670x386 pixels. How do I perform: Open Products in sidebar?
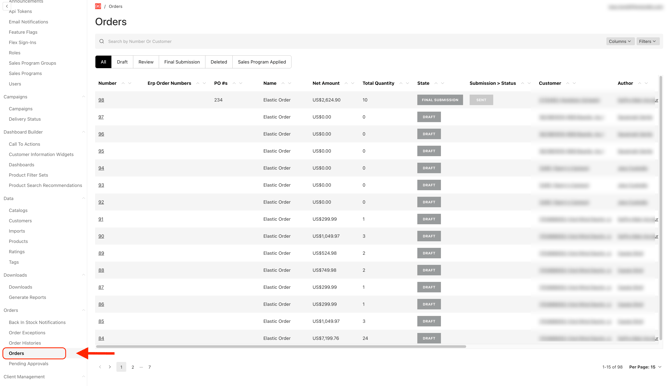pos(18,242)
